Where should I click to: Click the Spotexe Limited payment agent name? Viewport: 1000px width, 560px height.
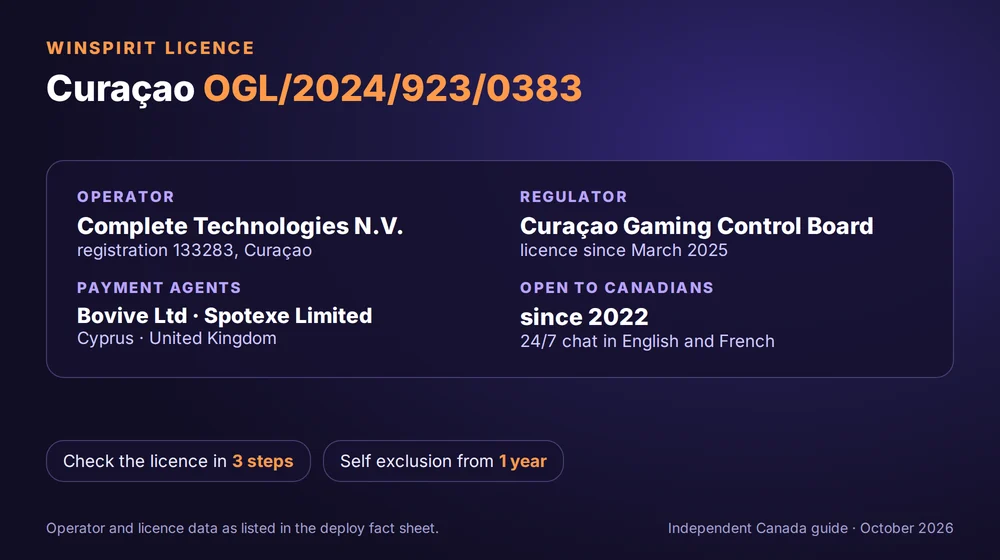pos(288,316)
